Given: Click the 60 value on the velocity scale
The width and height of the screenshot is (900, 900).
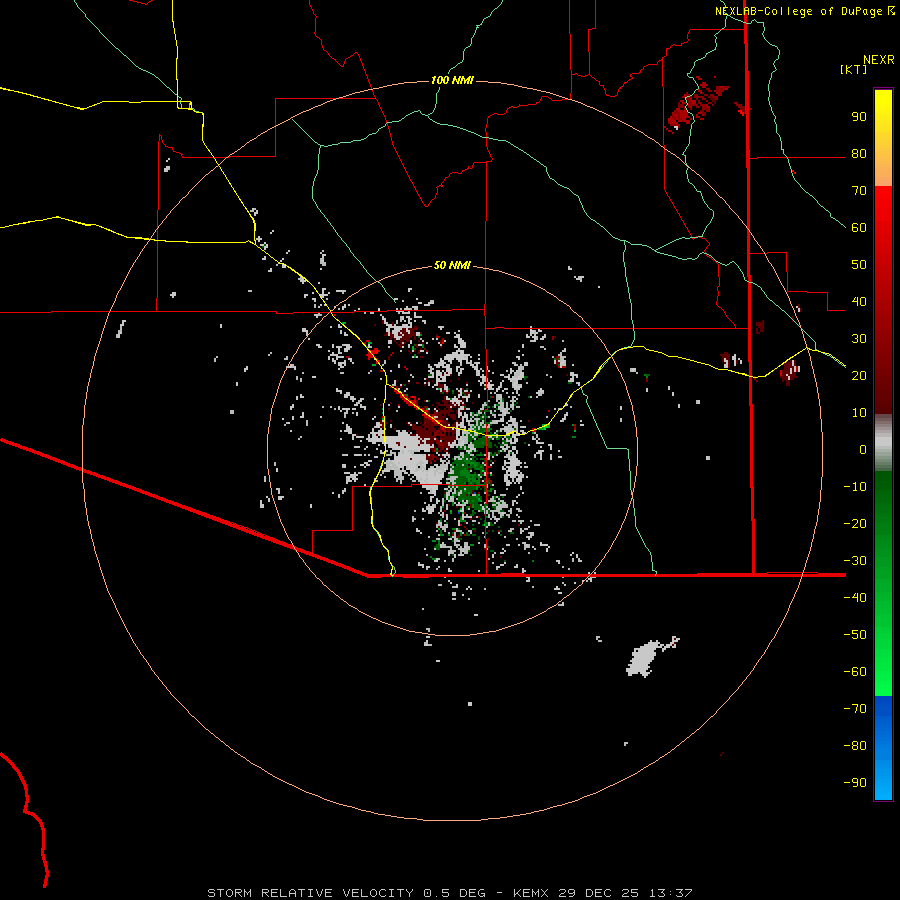Looking at the screenshot, I should pos(859,227).
